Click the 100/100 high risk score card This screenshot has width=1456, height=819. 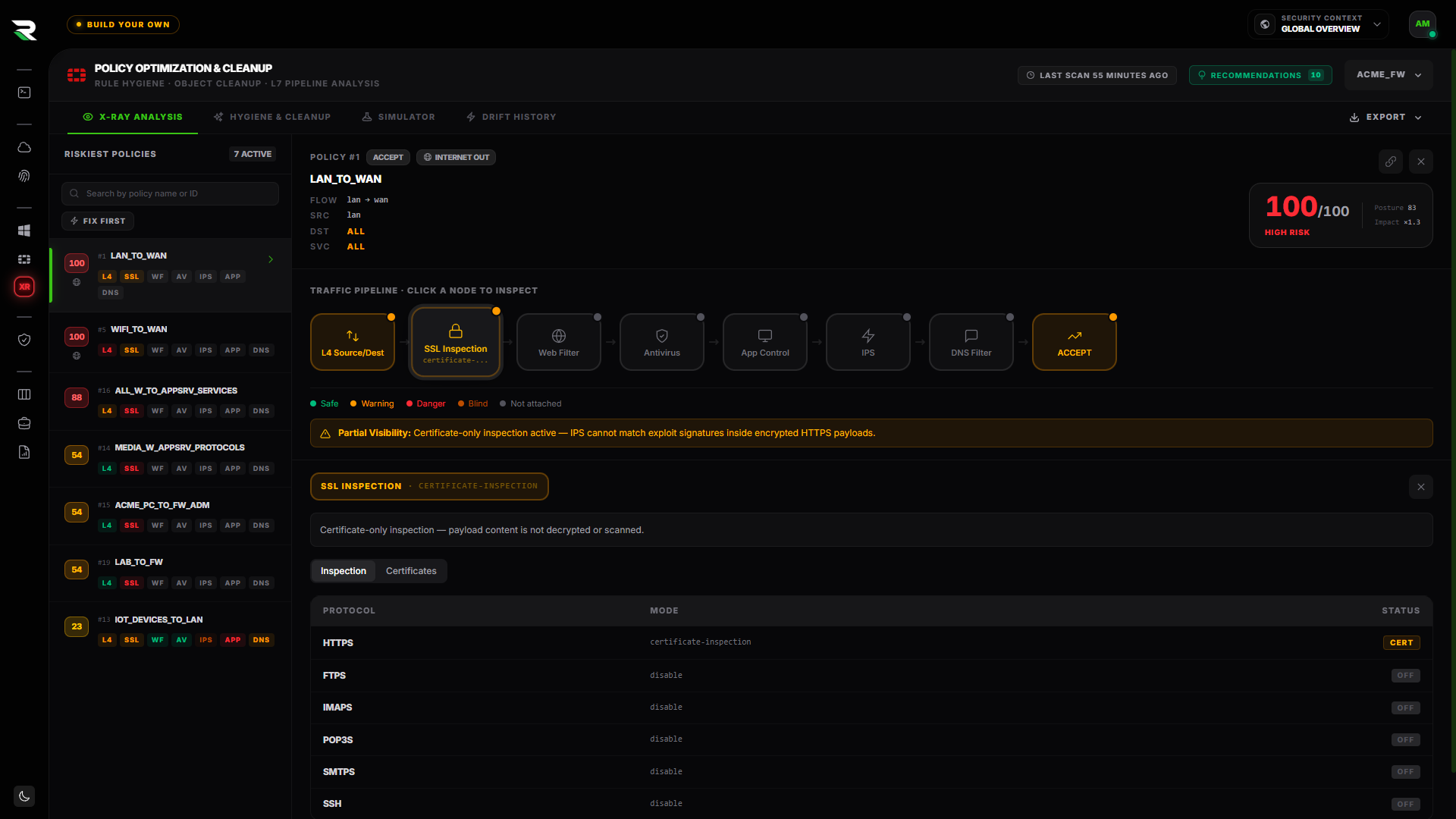(x=1341, y=215)
